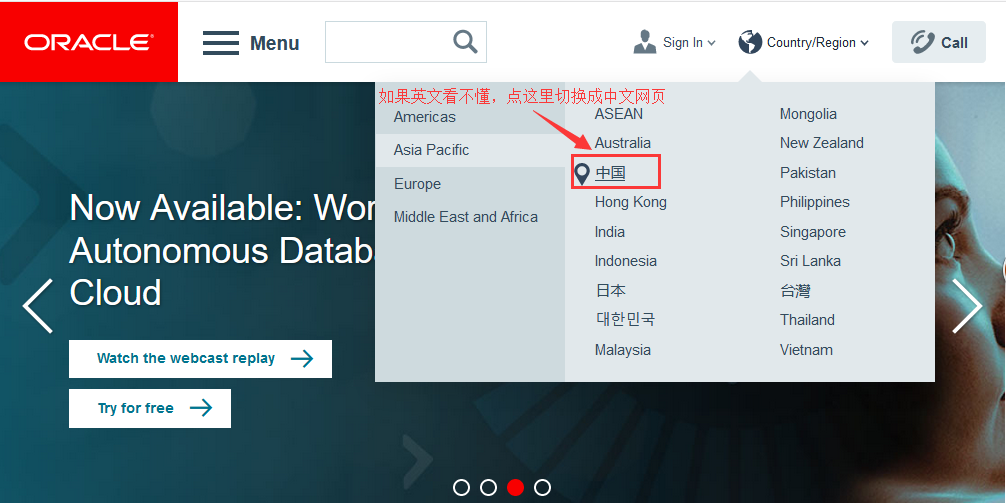Image resolution: width=1006 pixels, height=503 pixels.
Task: Select the fourth carousel dot
Action: coord(542,488)
